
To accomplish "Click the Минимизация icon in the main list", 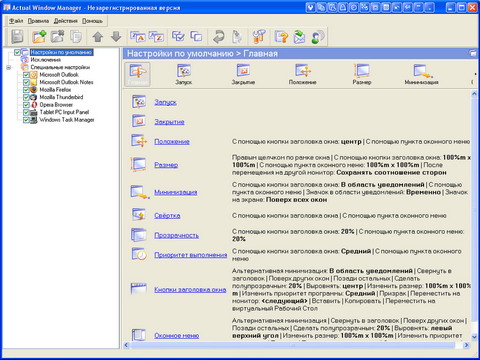I will pos(139,192).
